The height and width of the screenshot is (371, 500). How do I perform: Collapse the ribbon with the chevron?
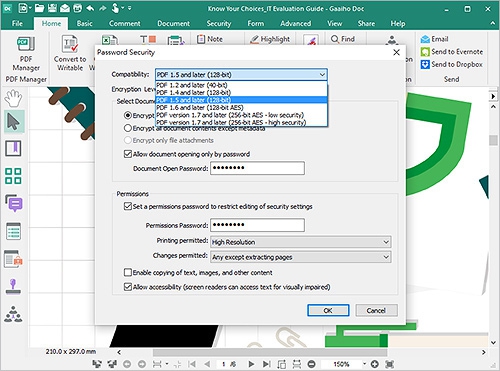(x=492, y=23)
